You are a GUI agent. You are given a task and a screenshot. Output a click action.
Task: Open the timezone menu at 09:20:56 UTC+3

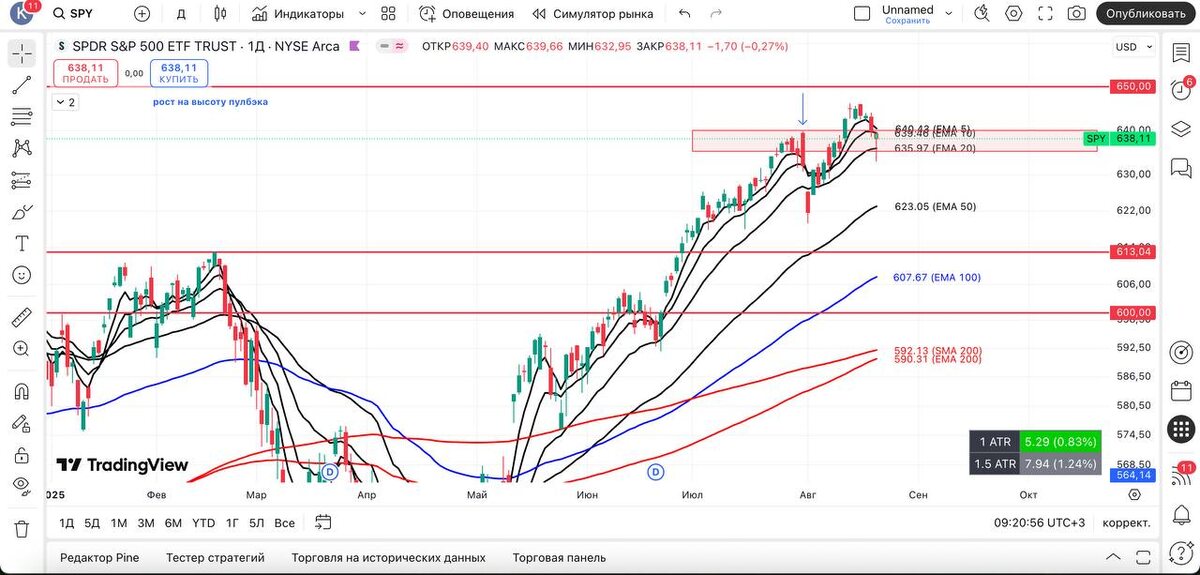coord(1039,522)
